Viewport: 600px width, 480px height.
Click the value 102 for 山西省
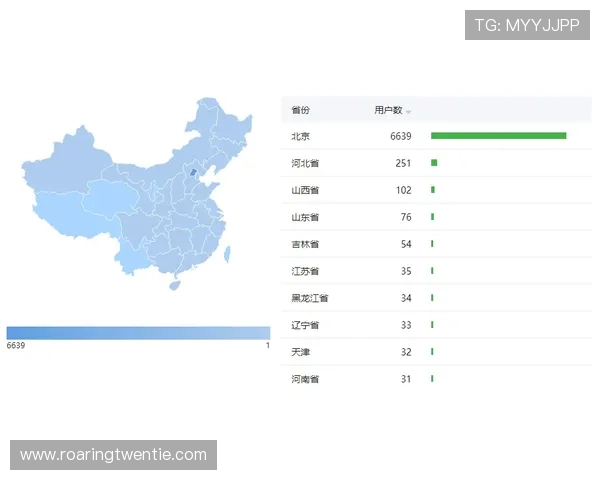(403, 190)
